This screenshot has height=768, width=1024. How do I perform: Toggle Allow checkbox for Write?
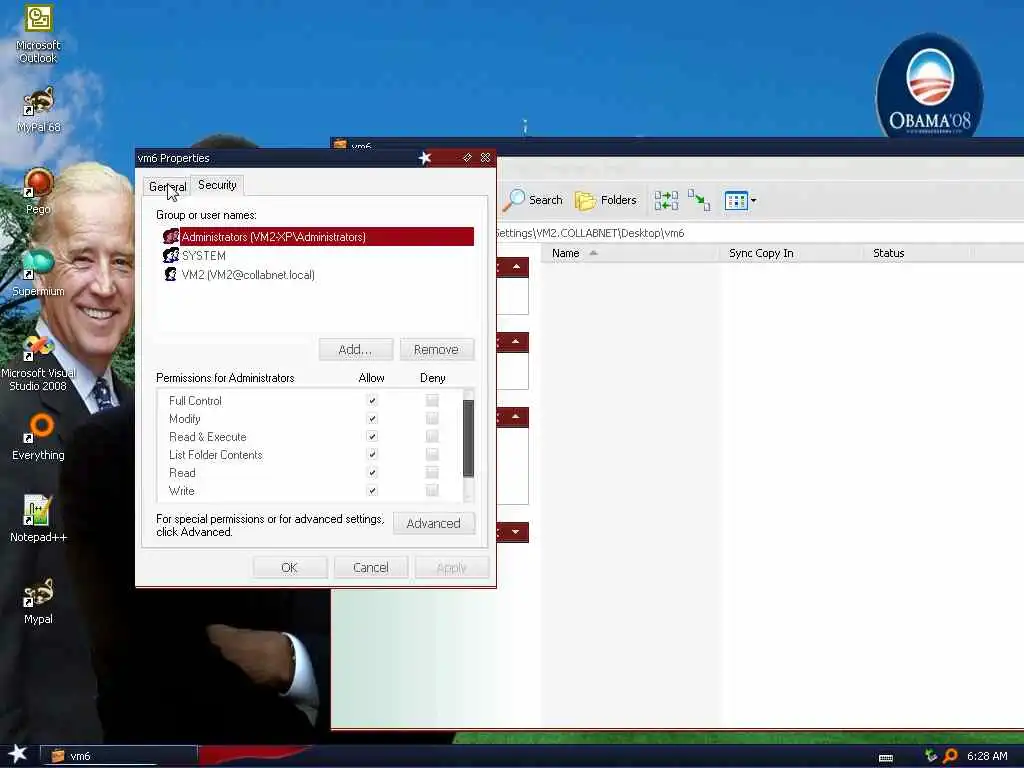372,490
